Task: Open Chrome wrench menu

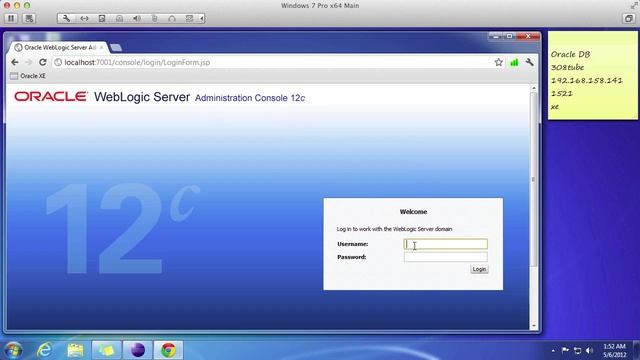Action: pyautogui.click(x=529, y=62)
